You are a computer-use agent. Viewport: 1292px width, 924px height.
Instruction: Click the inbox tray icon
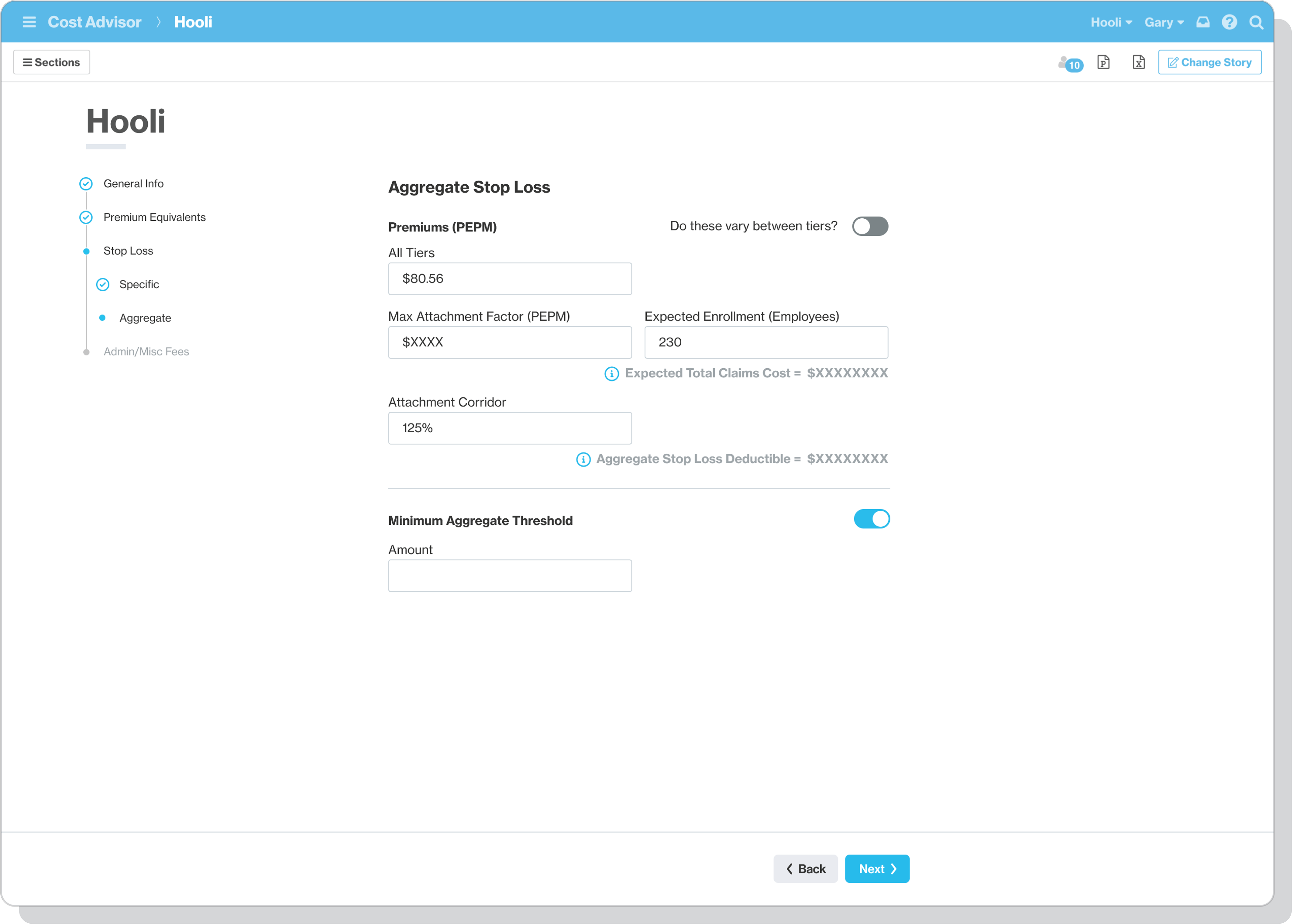click(1203, 22)
